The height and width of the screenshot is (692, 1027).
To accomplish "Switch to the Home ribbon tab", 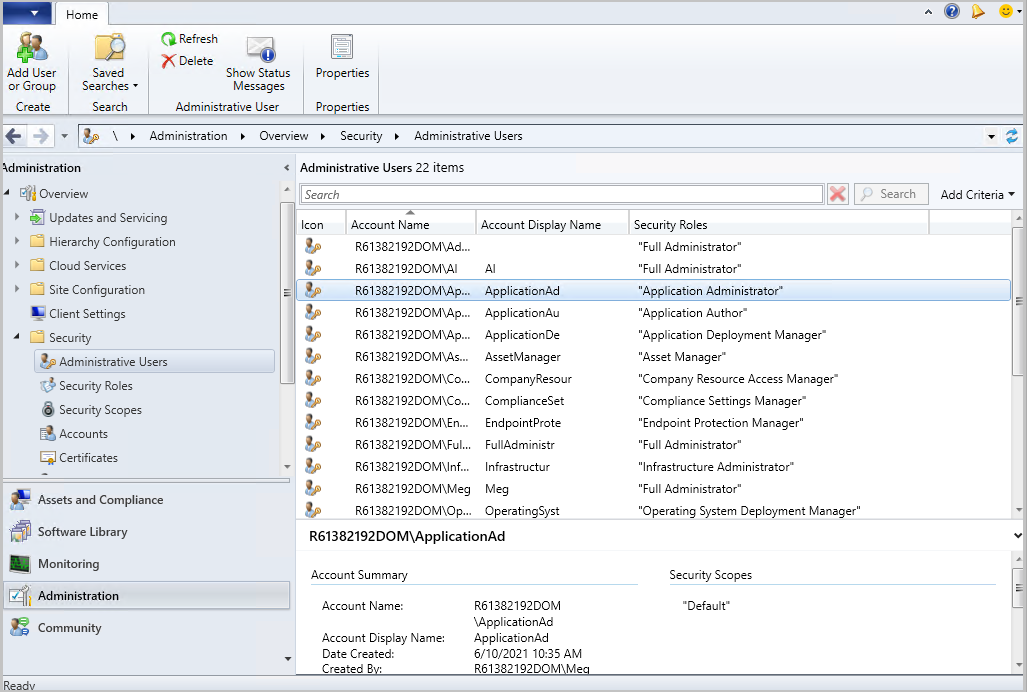I will [82, 14].
